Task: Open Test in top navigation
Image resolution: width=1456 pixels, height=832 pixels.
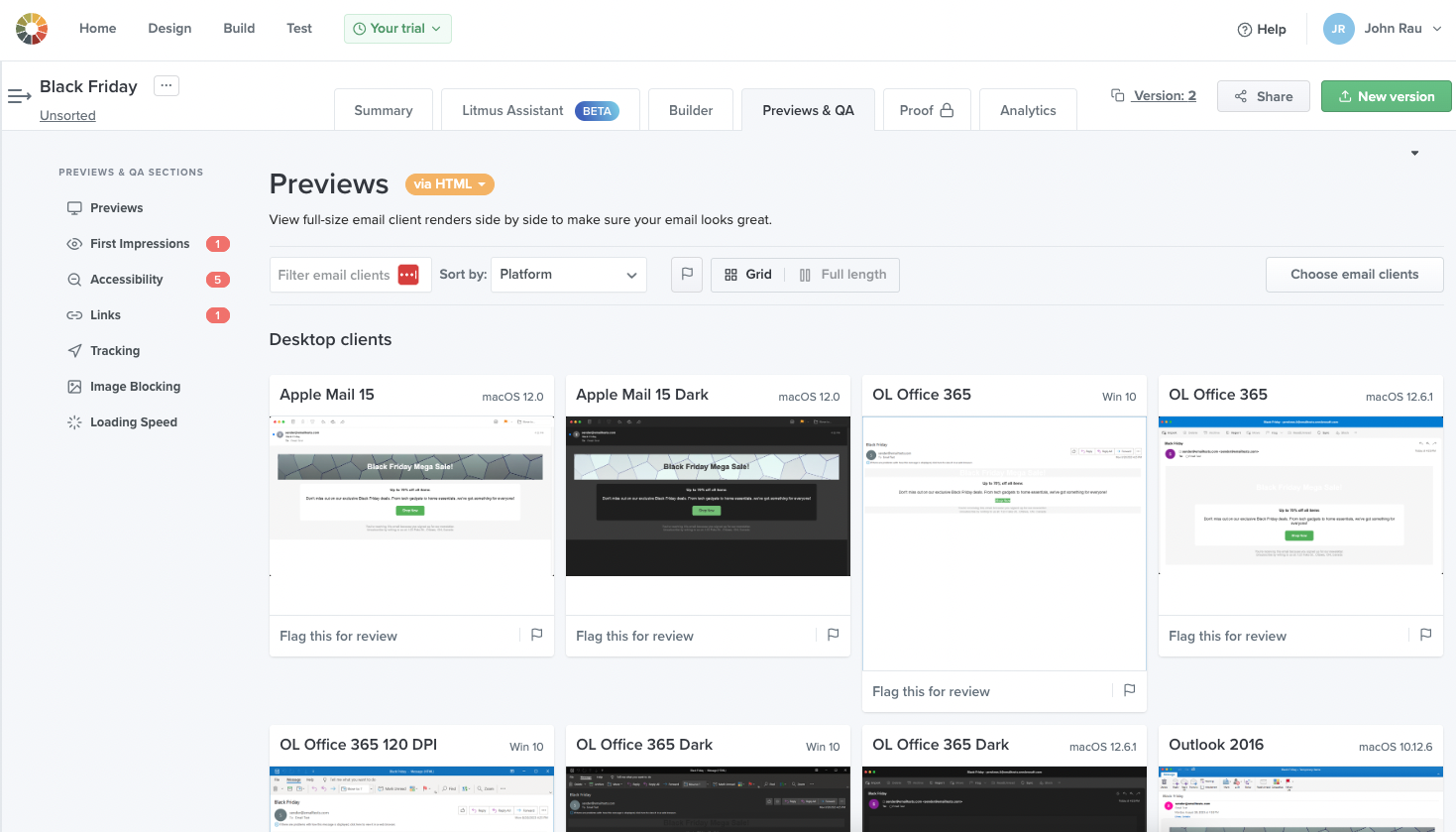Action: tap(299, 29)
